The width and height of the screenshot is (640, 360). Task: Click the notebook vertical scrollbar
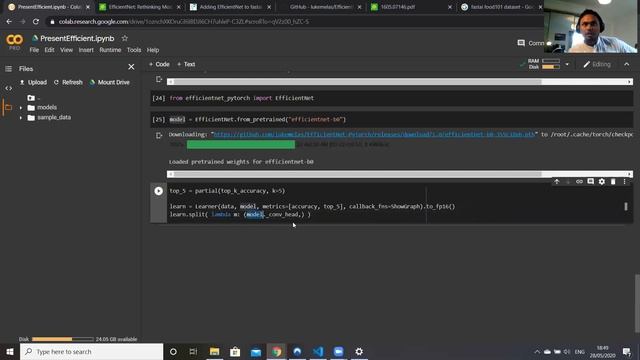pos(637,303)
